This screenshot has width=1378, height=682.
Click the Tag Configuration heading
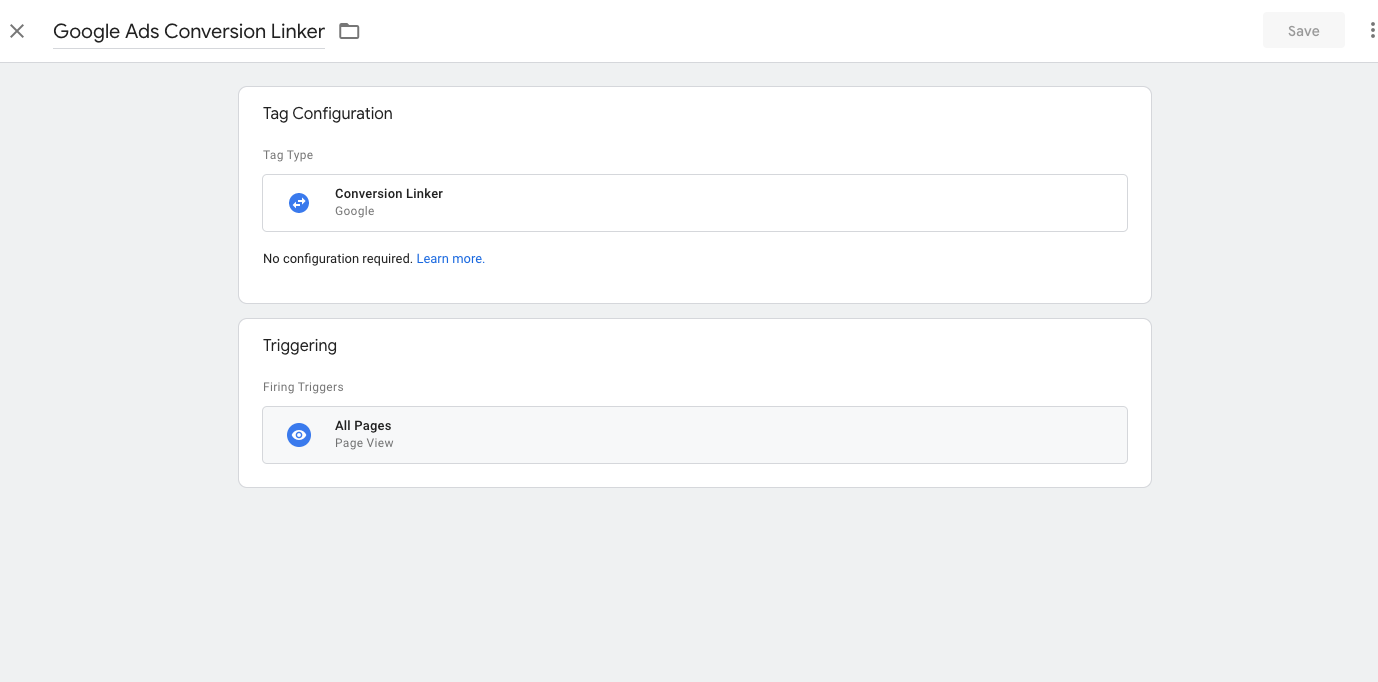(328, 114)
